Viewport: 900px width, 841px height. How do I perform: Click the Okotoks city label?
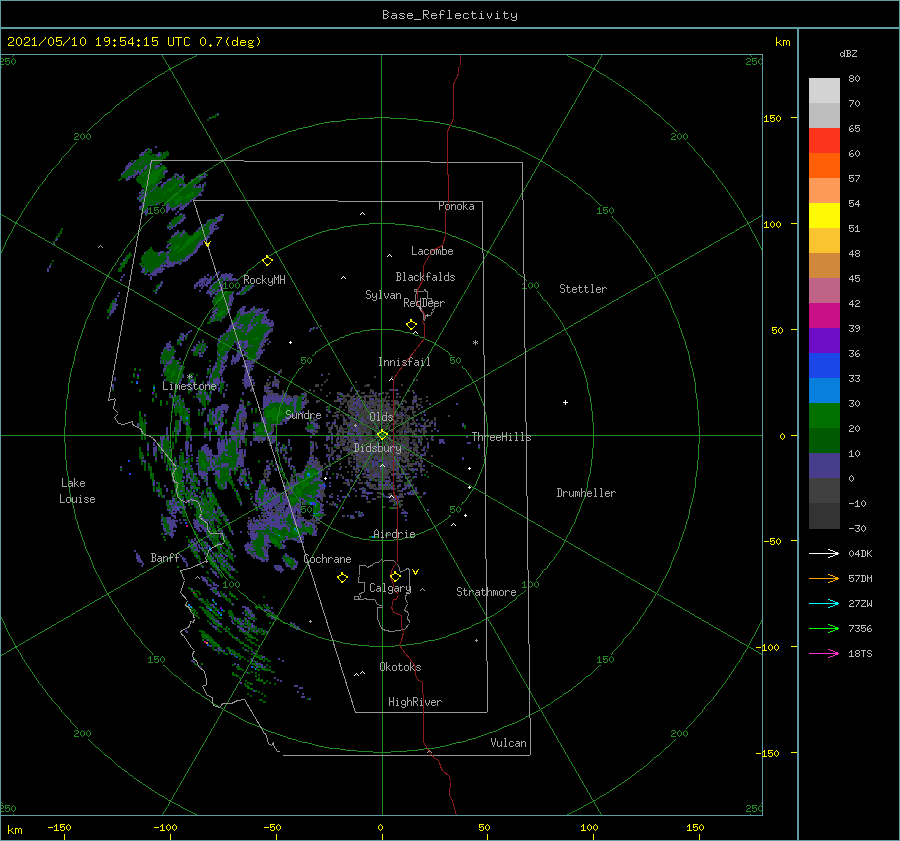pyautogui.click(x=400, y=666)
